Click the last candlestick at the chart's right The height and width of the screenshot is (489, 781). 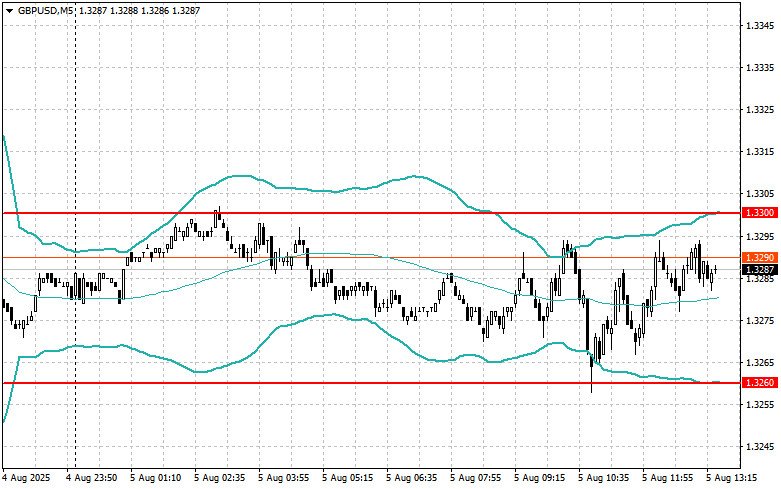pyautogui.click(x=715, y=269)
